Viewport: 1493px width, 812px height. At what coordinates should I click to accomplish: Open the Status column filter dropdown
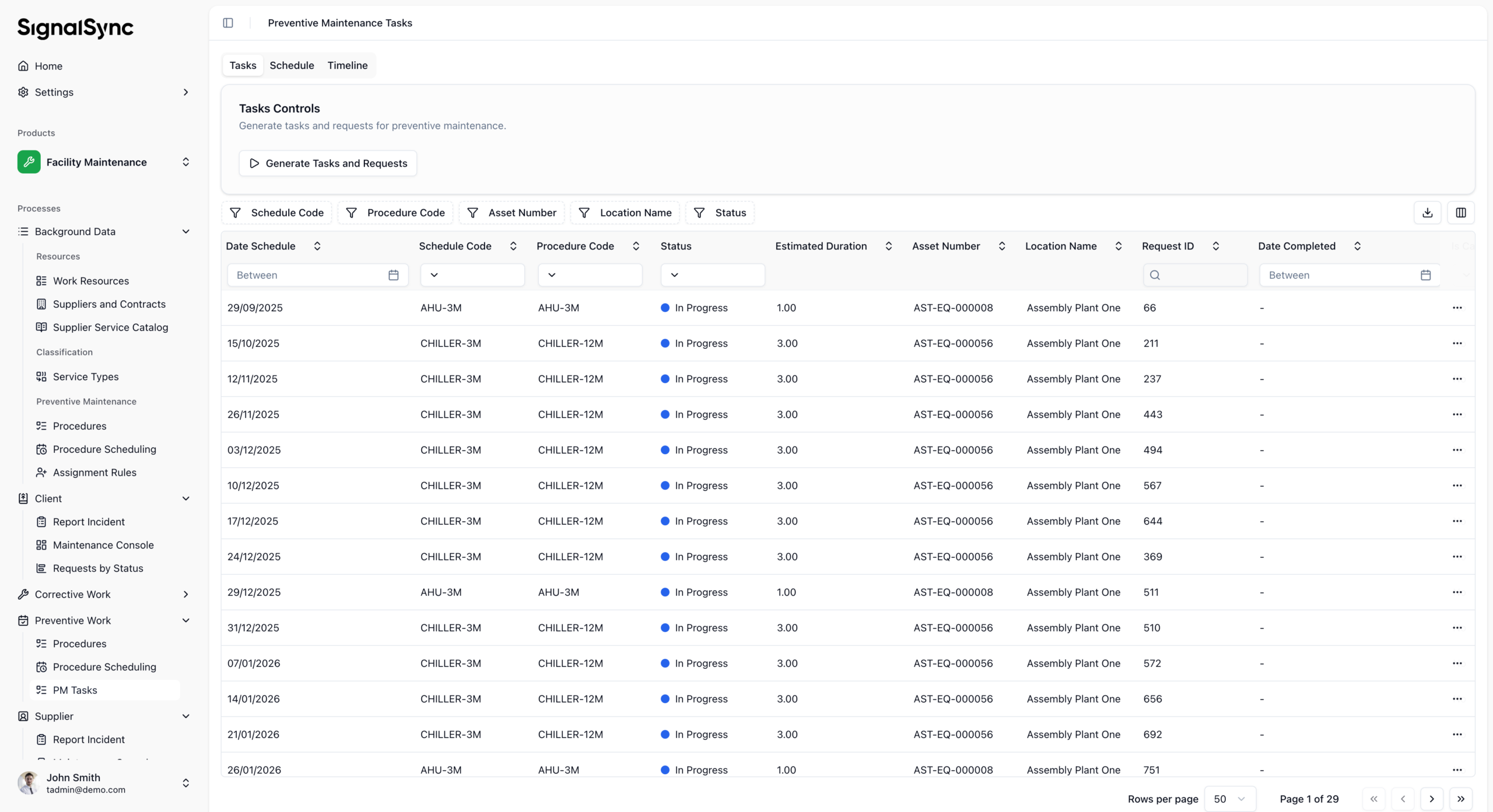click(x=712, y=275)
